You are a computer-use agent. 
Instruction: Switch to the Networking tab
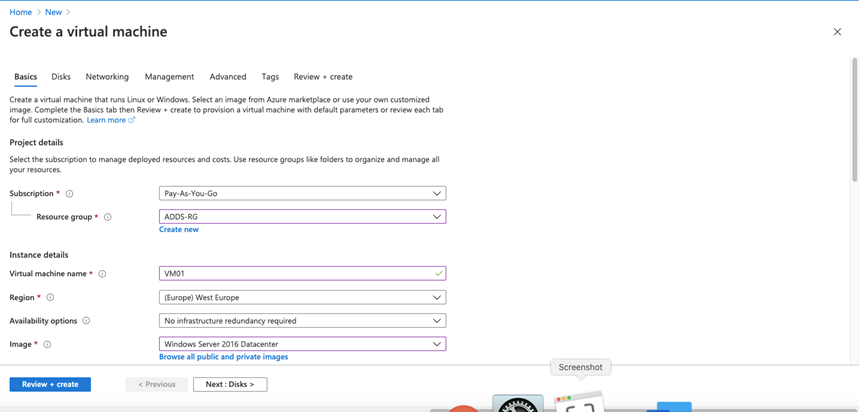107,77
